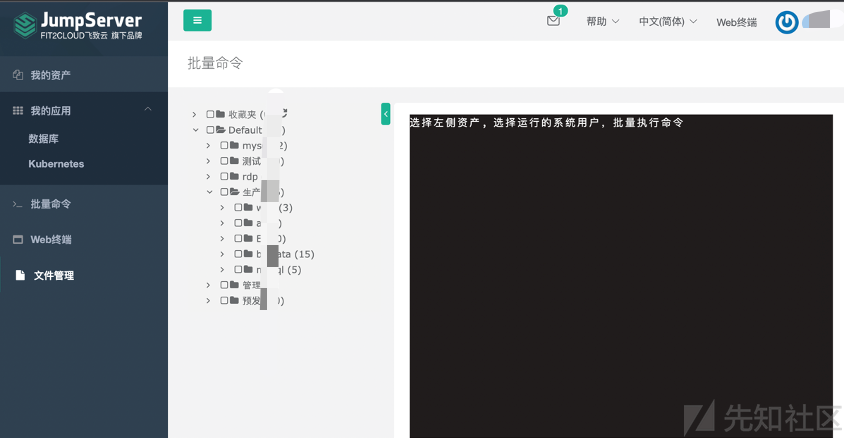Expand the 管理 node
Viewport: 844px width, 438px height.
(208, 285)
